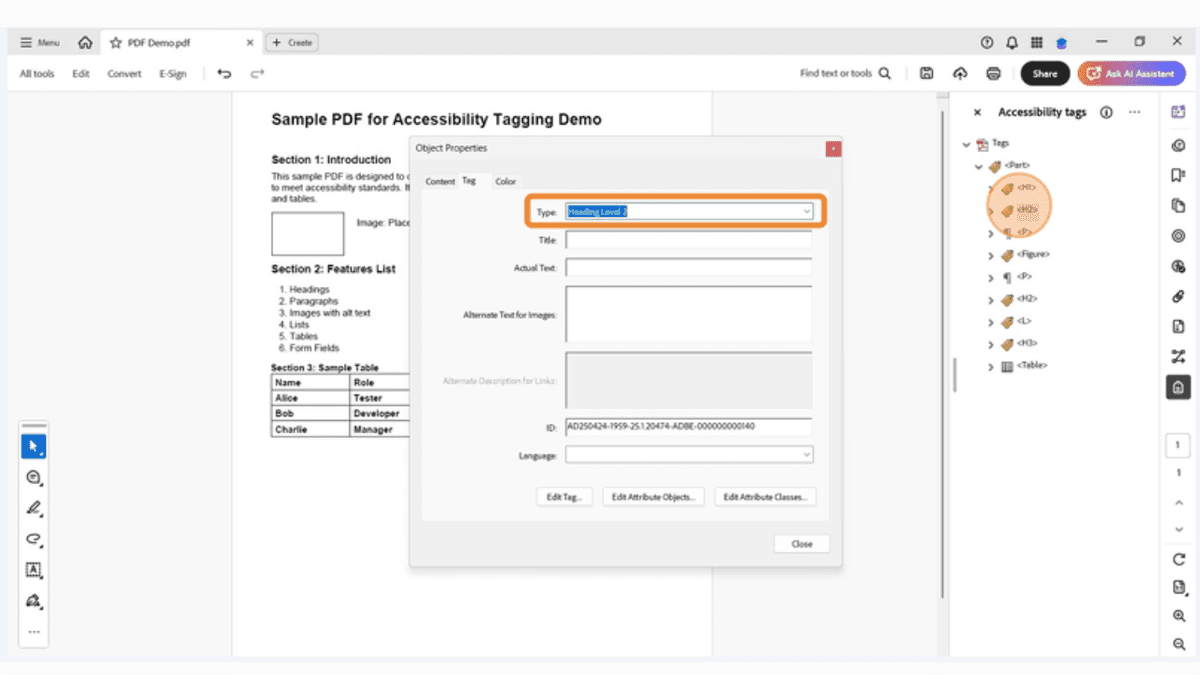The height and width of the screenshot is (675, 1200).
Task: Select the Fill and Sign tool
Action: (33, 601)
